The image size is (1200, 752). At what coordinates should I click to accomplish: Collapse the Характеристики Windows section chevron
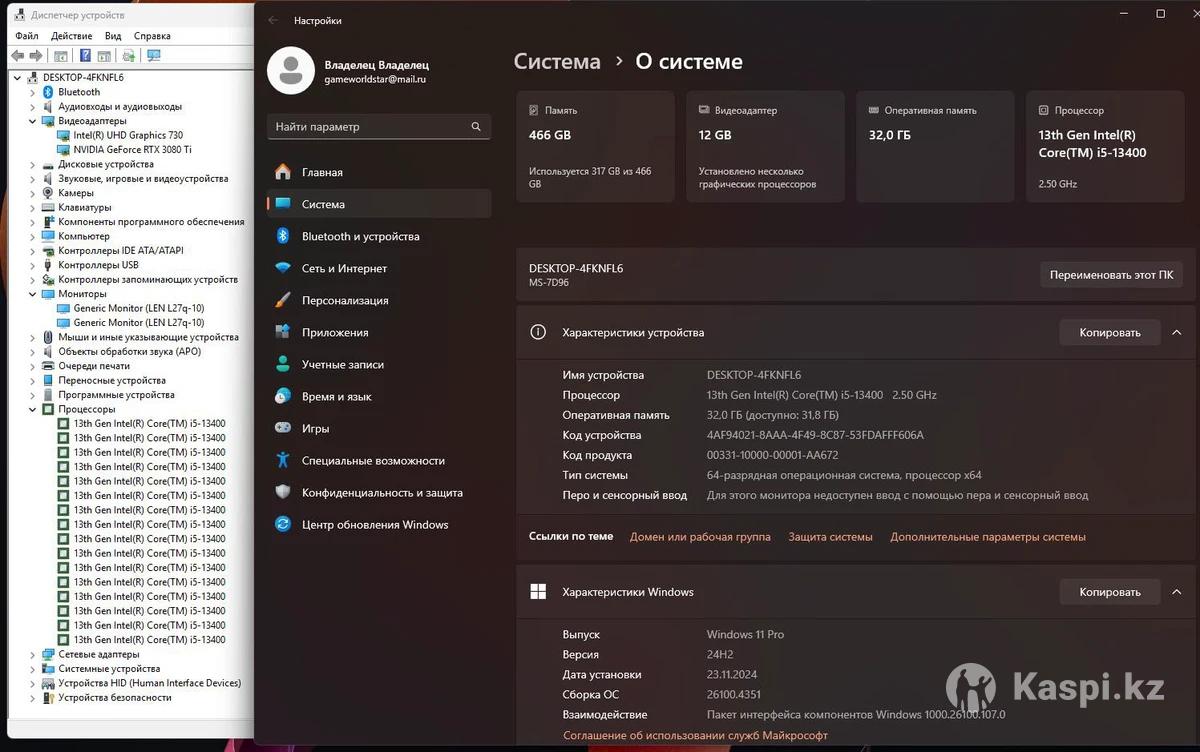tap(1177, 592)
